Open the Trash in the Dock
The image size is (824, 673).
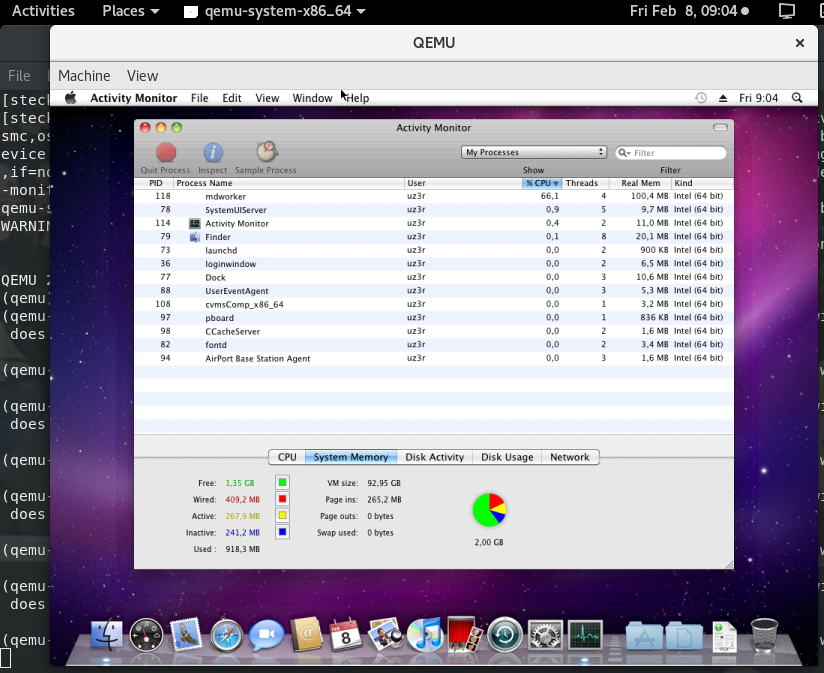(x=764, y=635)
